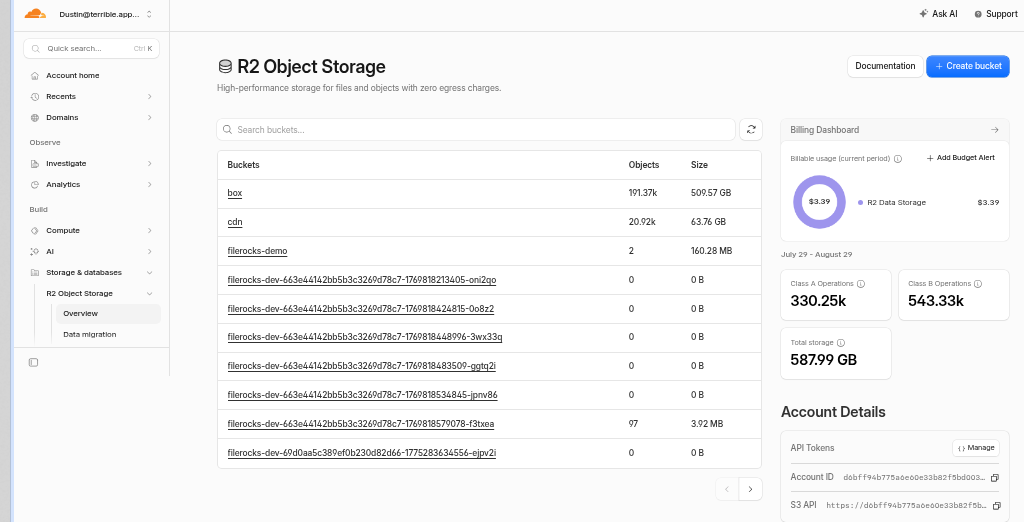Click the R2 Object Storage database icon
Image resolution: width=1024 pixels, height=522 pixels.
click(x=225, y=67)
